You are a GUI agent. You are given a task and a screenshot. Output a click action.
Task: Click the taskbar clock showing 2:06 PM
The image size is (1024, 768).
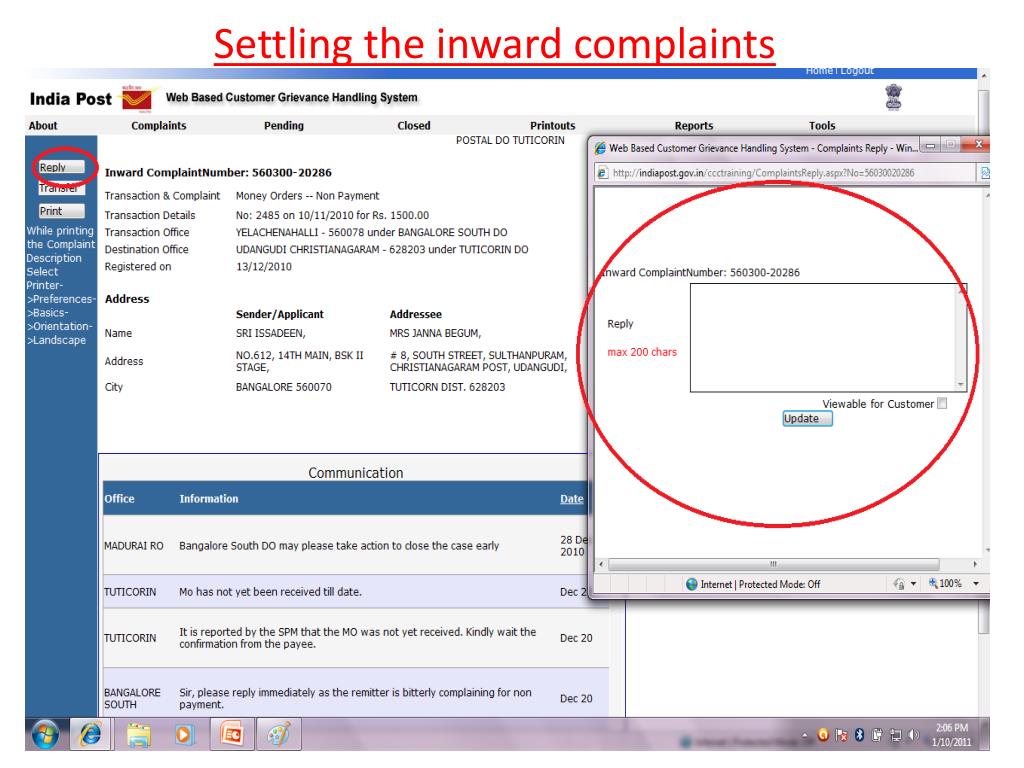click(x=952, y=735)
